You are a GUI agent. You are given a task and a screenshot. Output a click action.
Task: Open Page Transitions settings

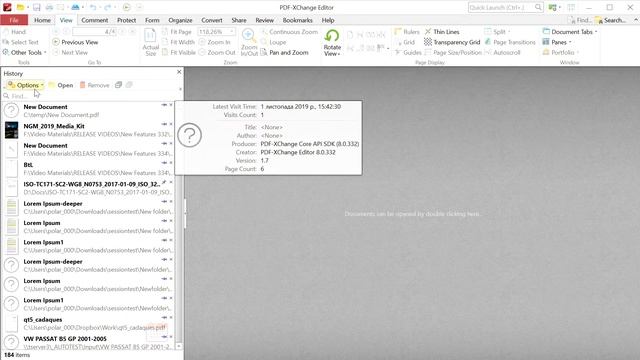(510, 42)
